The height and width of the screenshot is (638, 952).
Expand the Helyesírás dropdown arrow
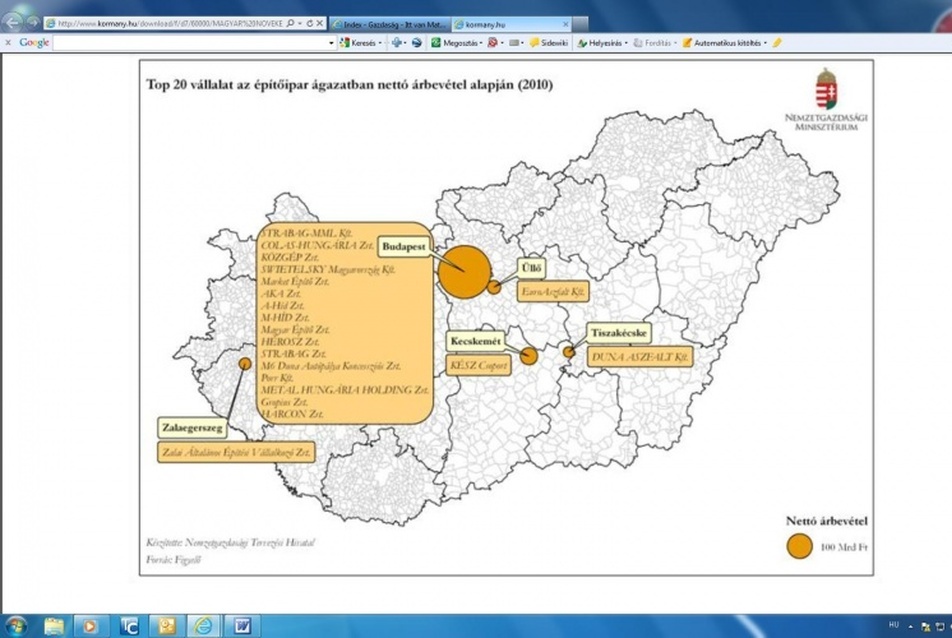(627, 43)
